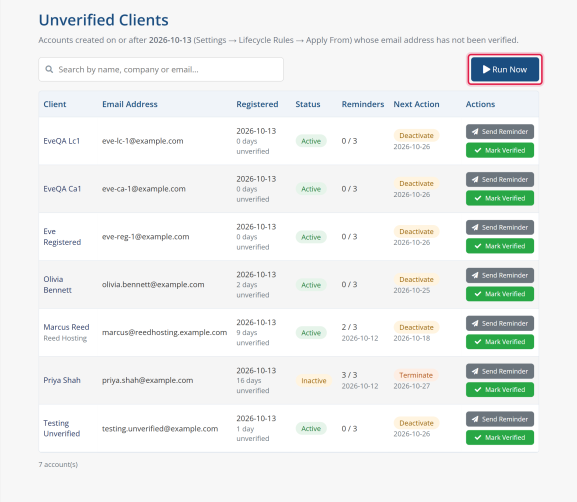The image size is (577, 502).
Task: Click Marcus Reed's Deactivate badge
Action: pos(416,328)
